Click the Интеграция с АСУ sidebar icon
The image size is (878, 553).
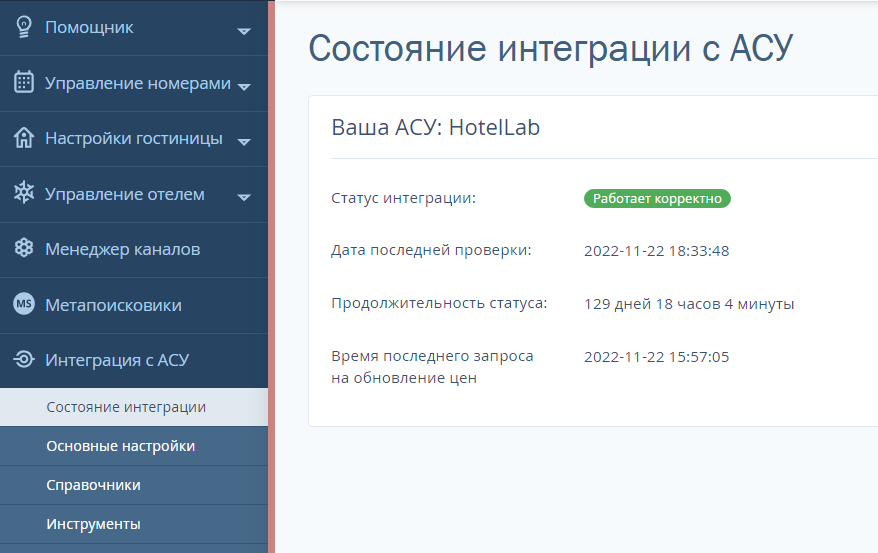pyautogui.click(x=24, y=360)
